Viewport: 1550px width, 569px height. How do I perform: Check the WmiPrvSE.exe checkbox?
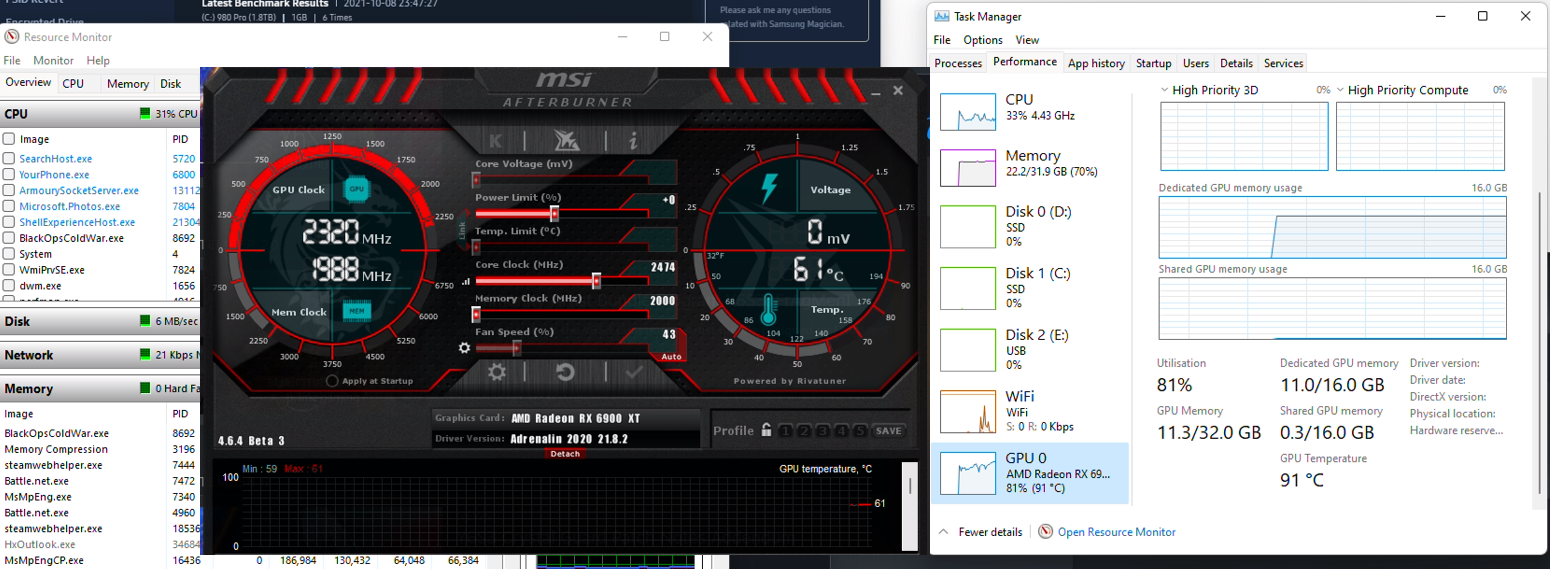[9, 270]
